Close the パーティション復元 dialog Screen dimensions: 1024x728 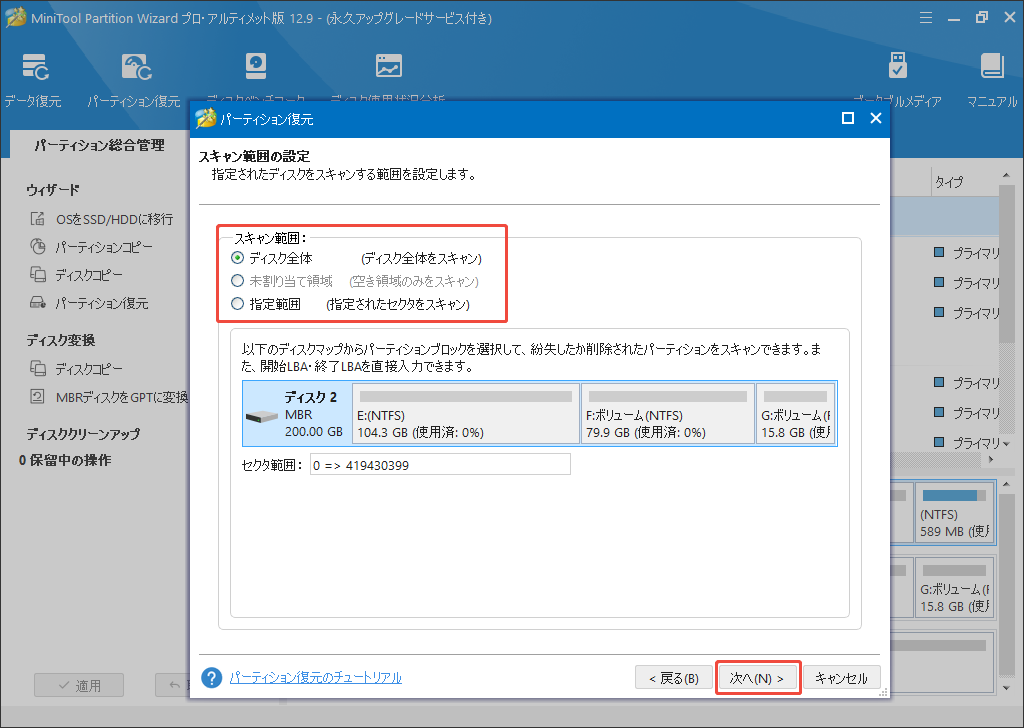point(876,118)
